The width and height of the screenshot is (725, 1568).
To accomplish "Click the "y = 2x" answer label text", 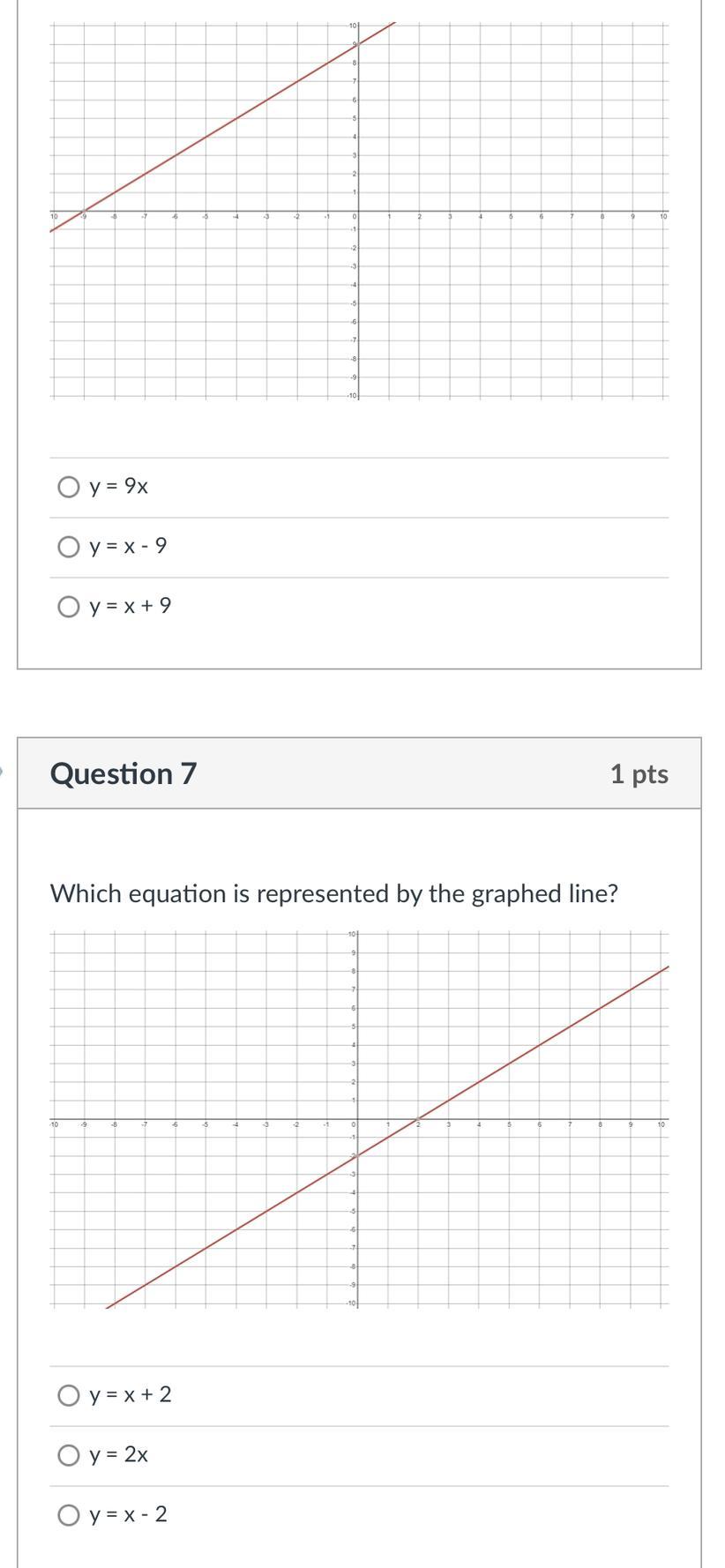I will tap(118, 1454).
